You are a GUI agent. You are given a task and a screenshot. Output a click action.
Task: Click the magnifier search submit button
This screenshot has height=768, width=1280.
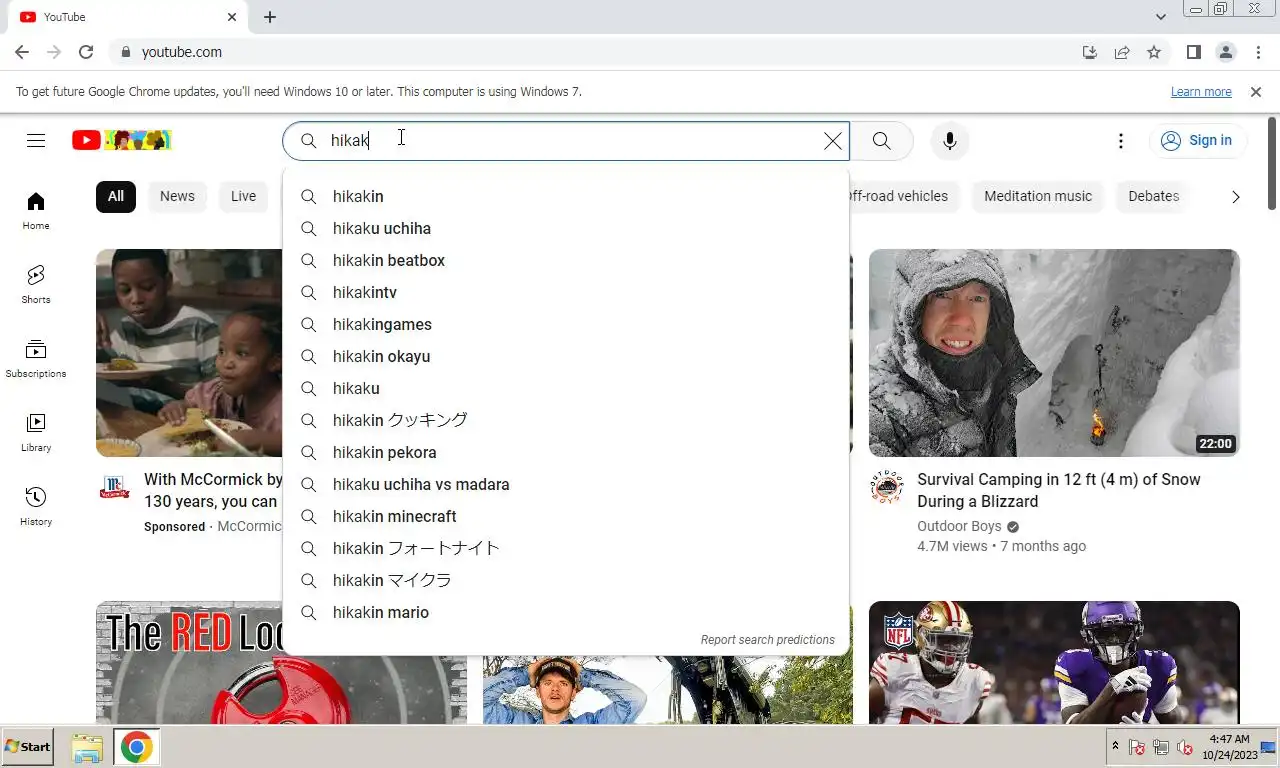click(x=881, y=141)
